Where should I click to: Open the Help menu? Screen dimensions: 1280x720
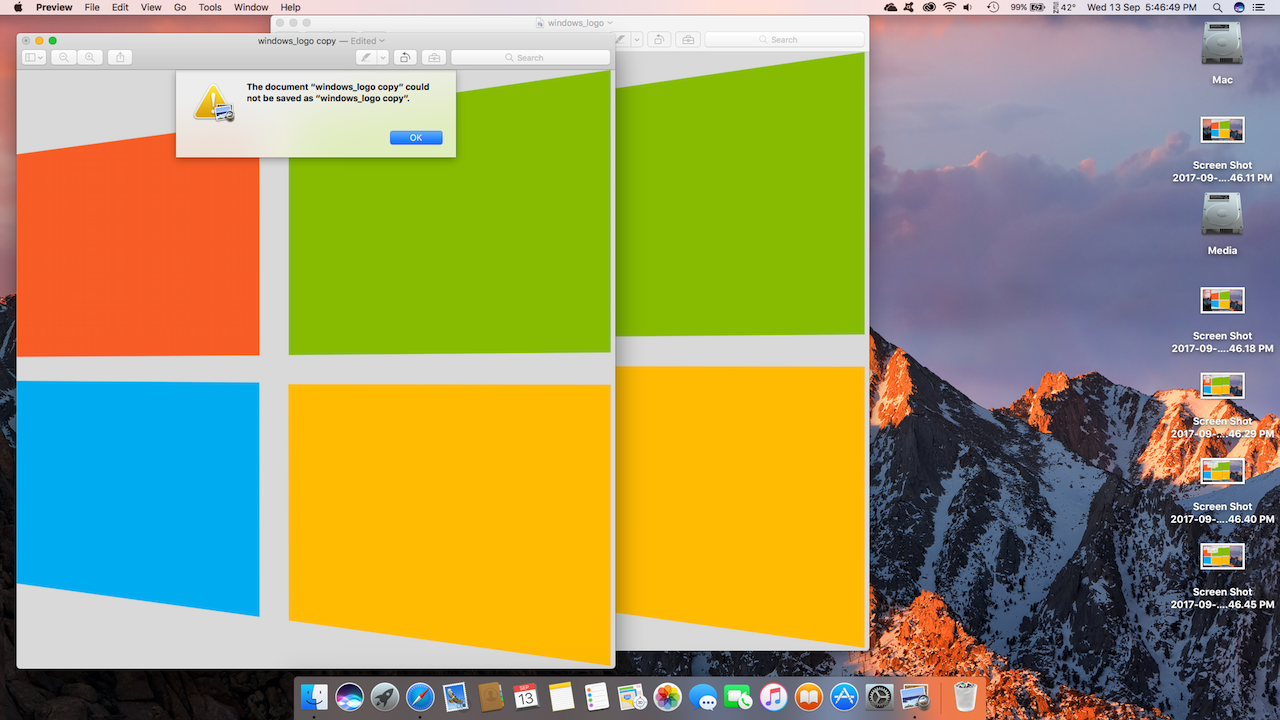coord(291,7)
